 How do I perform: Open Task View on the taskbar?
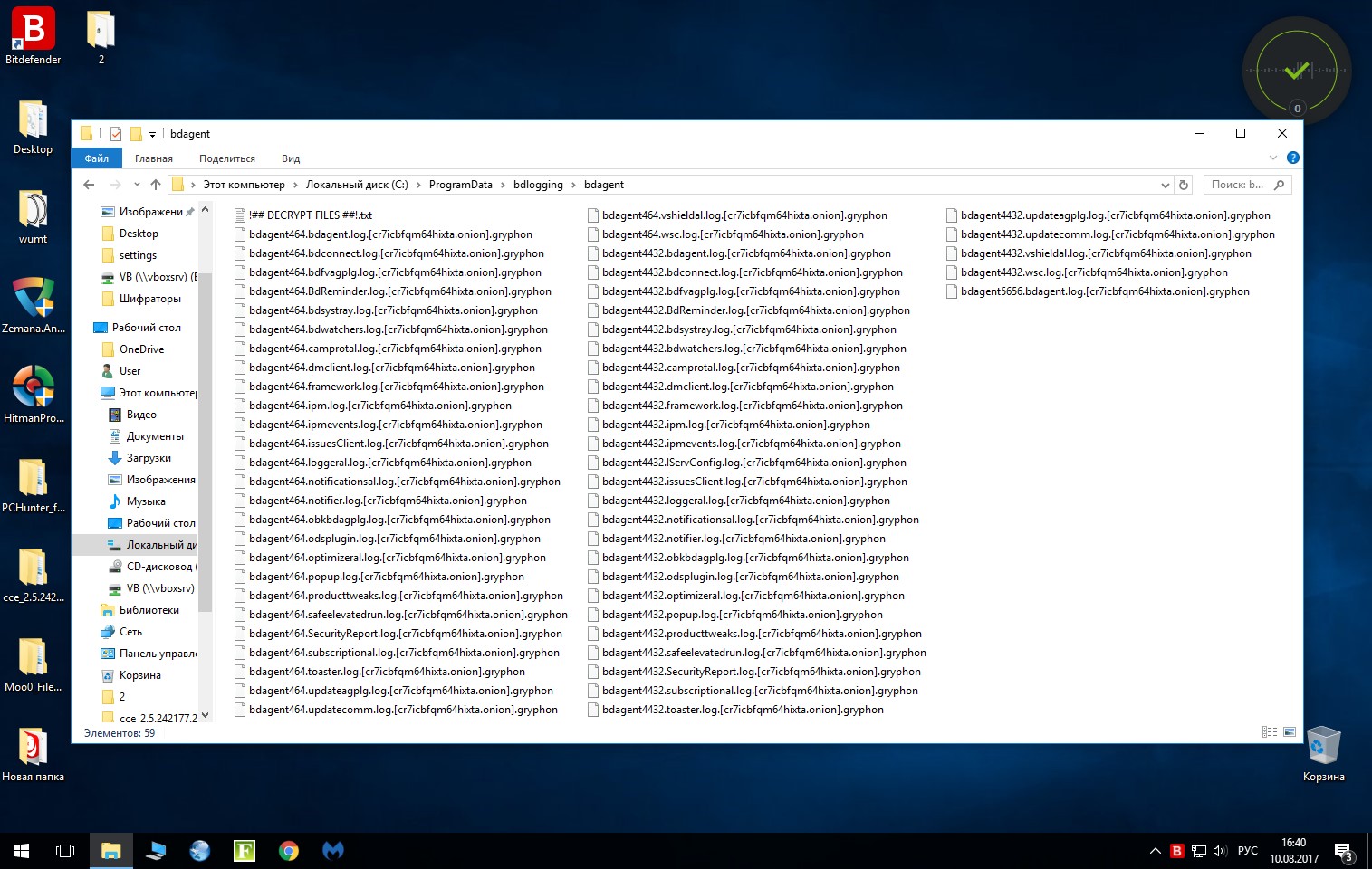tap(65, 851)
